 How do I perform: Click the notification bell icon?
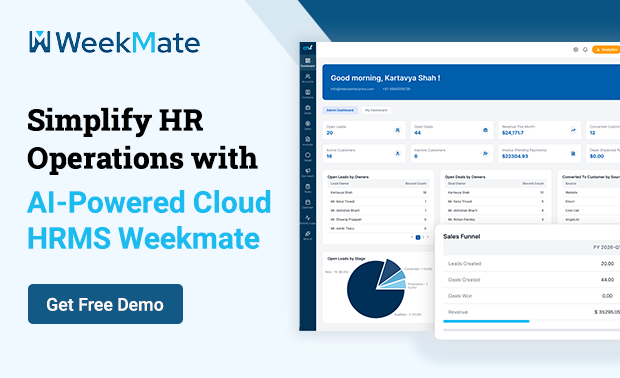coord(585,49)
